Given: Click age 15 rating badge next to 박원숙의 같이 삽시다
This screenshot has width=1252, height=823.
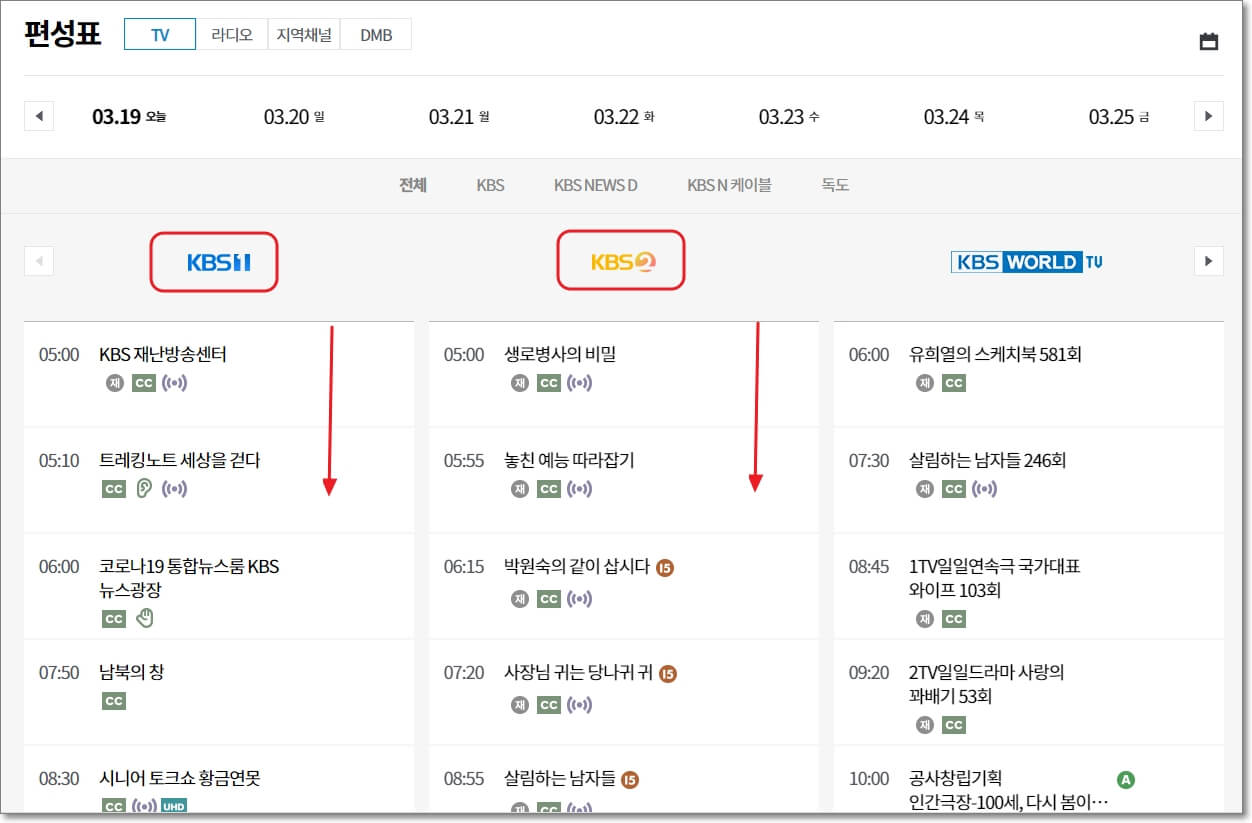Looking at the screenshot, I should (x=665, y=568).
